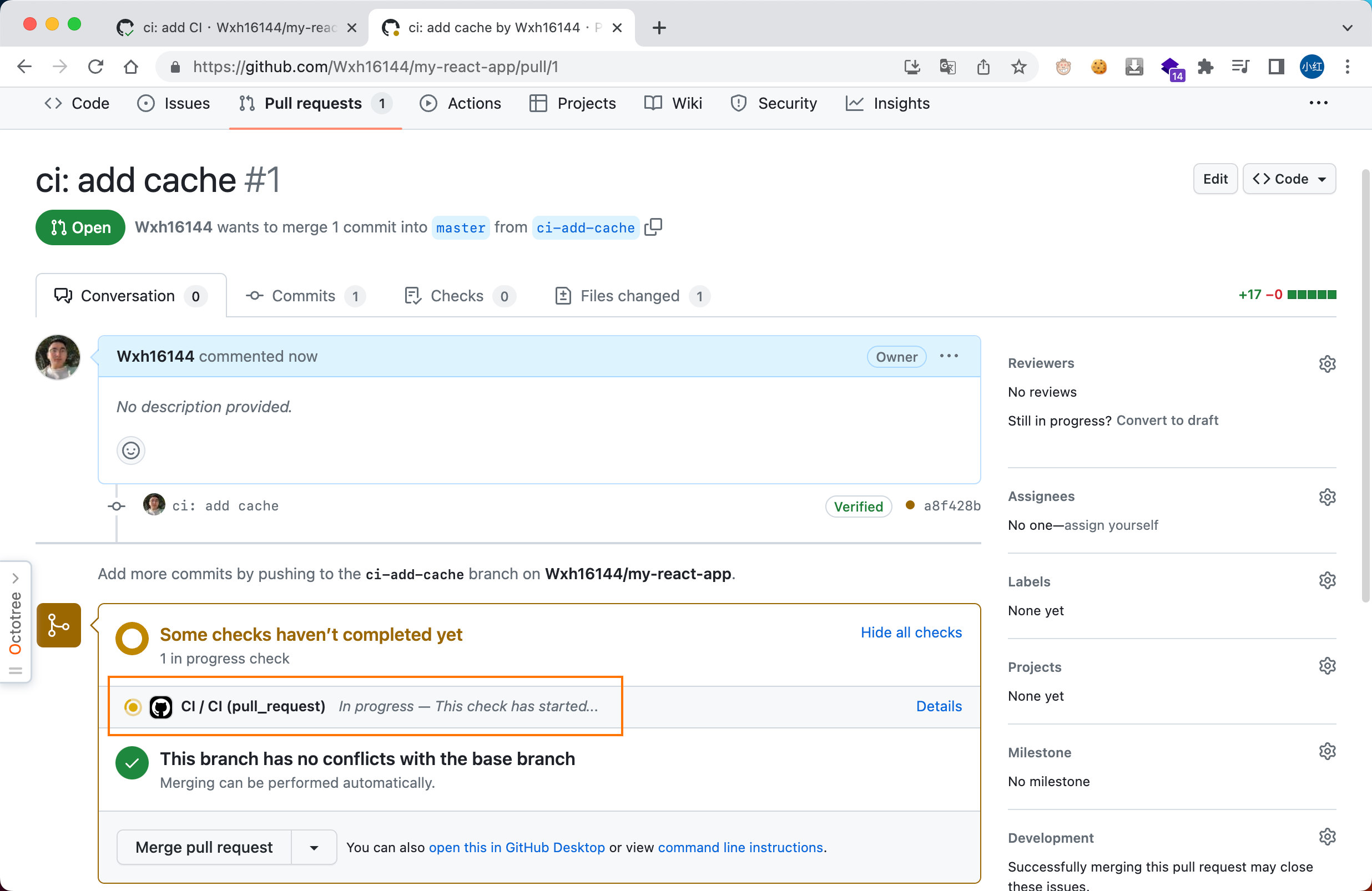
Task: Expand the Code dropdown button
Action: [1288, 179]
